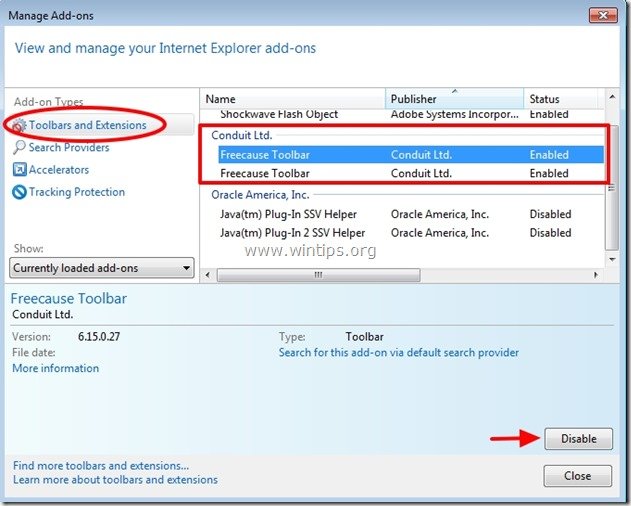Open Learn more about toolbars and extensions
Image resolution: width=631 pixels, height=506 pixels.
pos(115,479)
